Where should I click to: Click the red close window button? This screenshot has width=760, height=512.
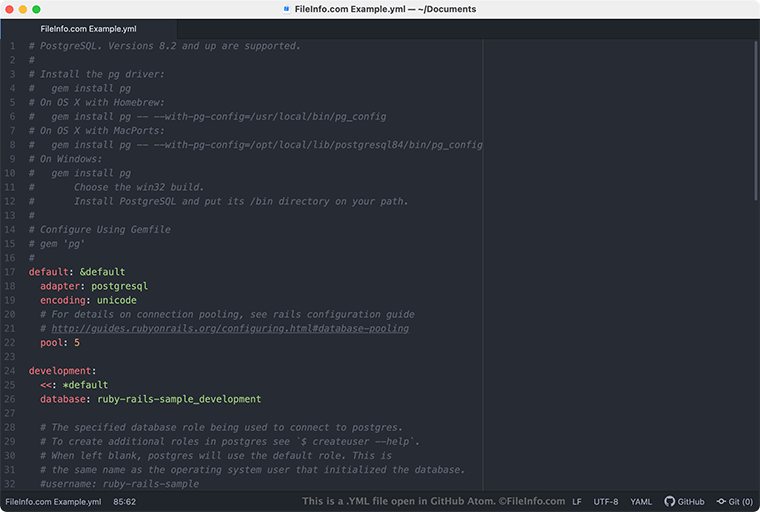point(10,9)
